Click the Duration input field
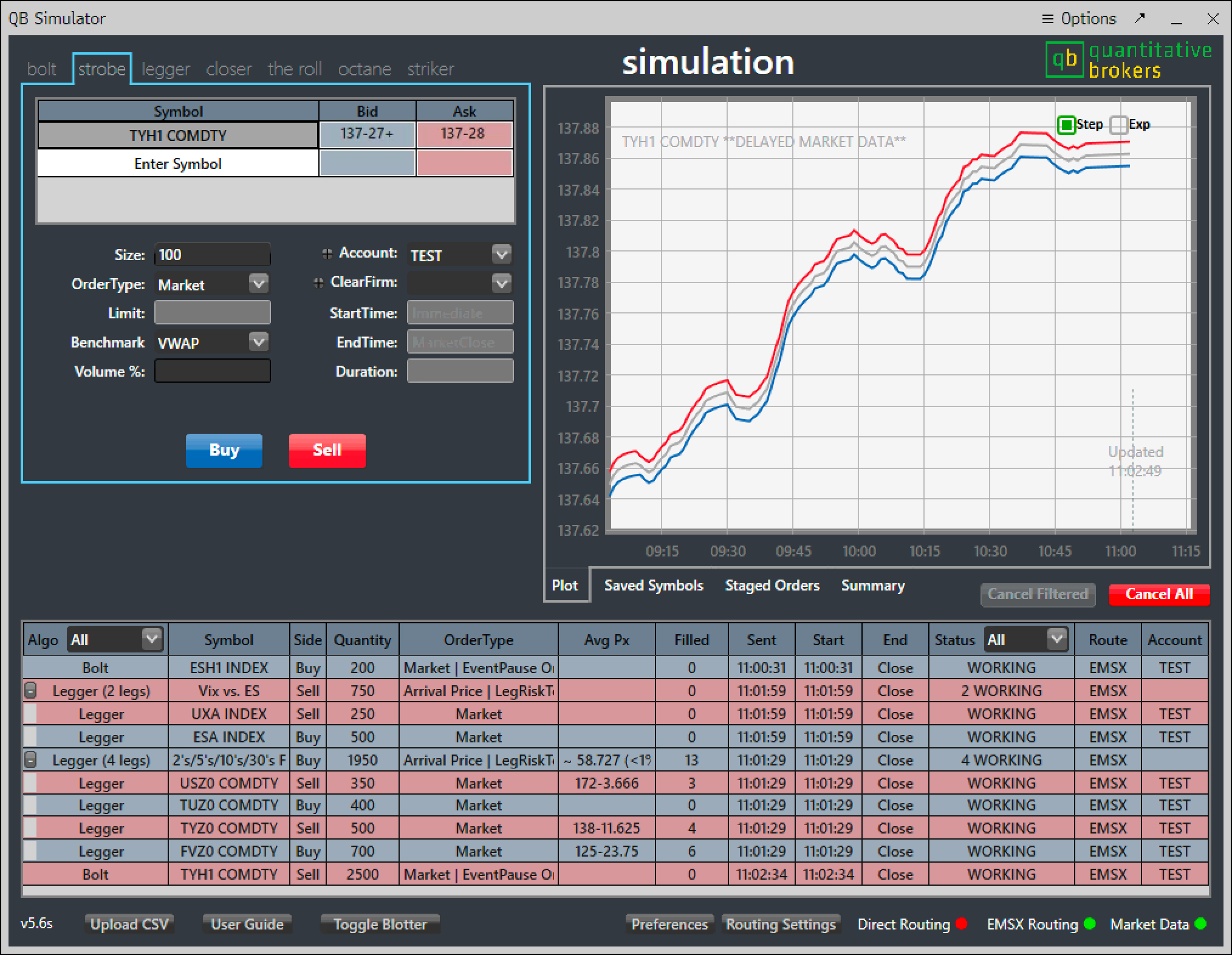1232x955 pixels. click(460, 371)
